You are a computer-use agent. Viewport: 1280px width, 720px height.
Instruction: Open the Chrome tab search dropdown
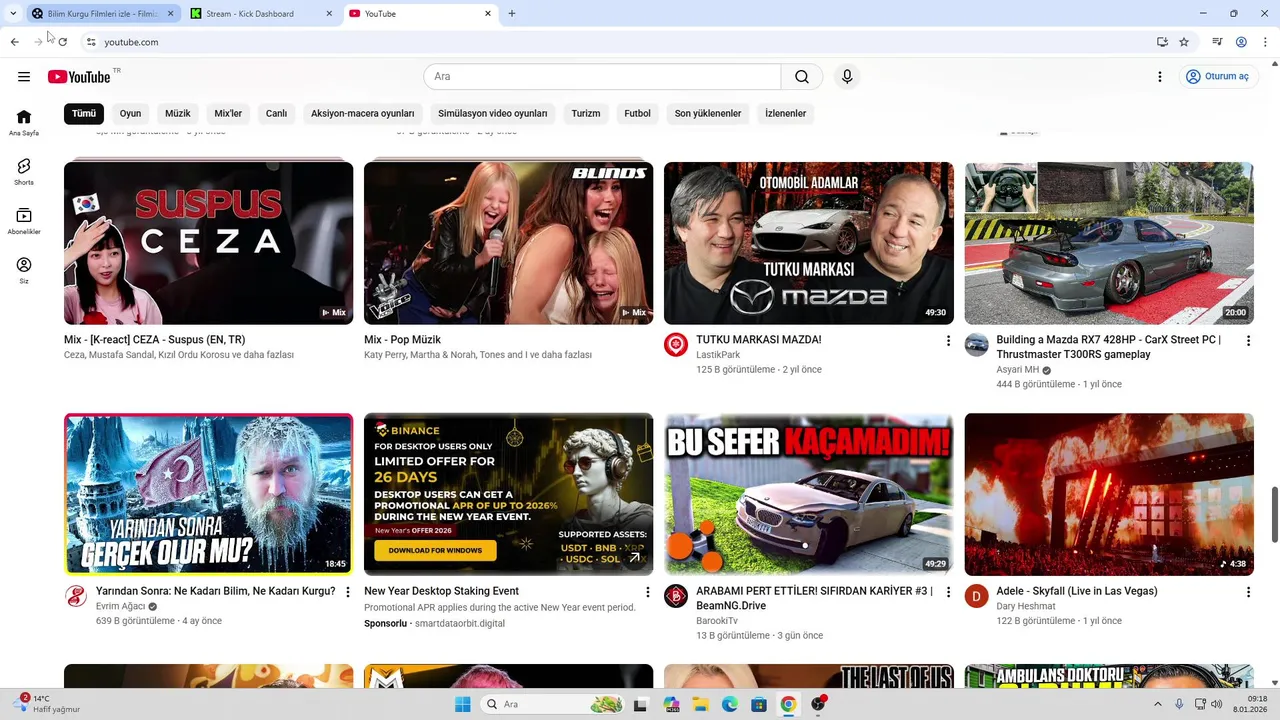point(13,14)
